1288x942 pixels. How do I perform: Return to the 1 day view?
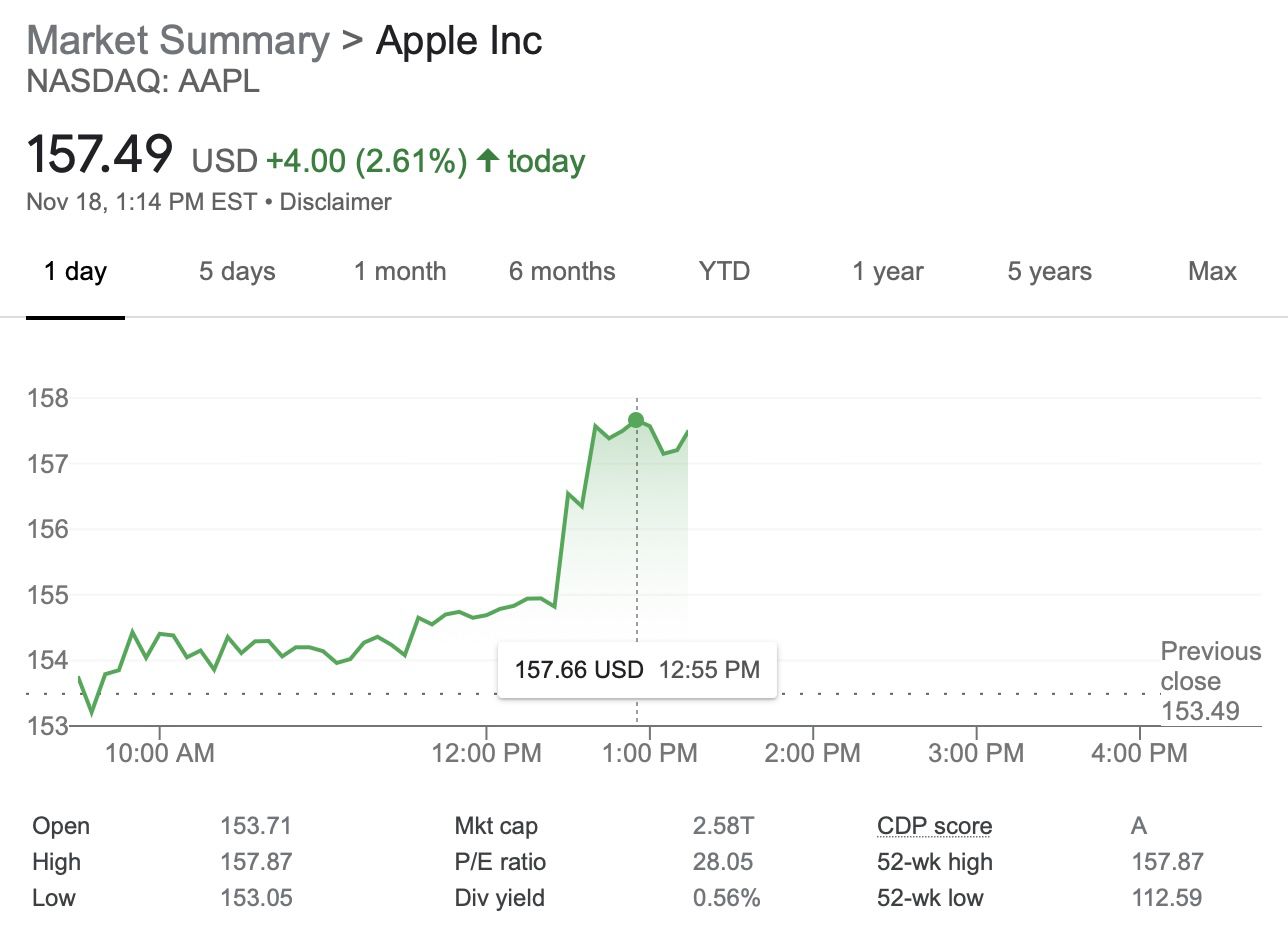click(75, 271)
